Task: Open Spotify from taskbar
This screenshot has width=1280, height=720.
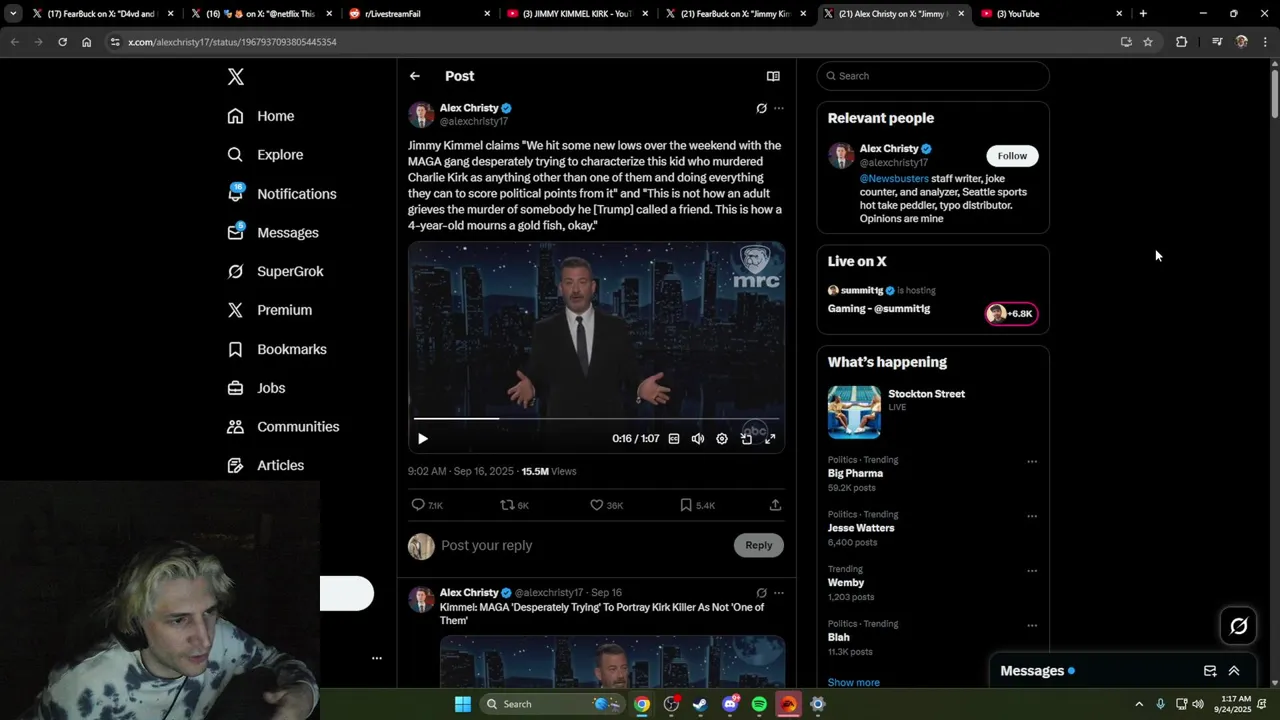Action: tap(759, 704)
